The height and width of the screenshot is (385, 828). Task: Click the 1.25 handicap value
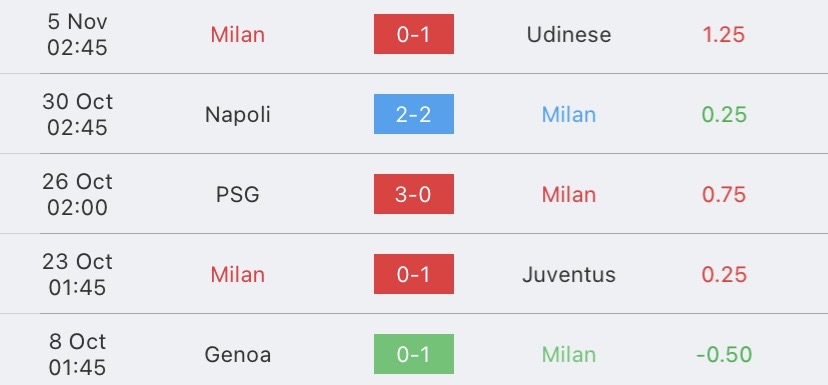(723, 35)
